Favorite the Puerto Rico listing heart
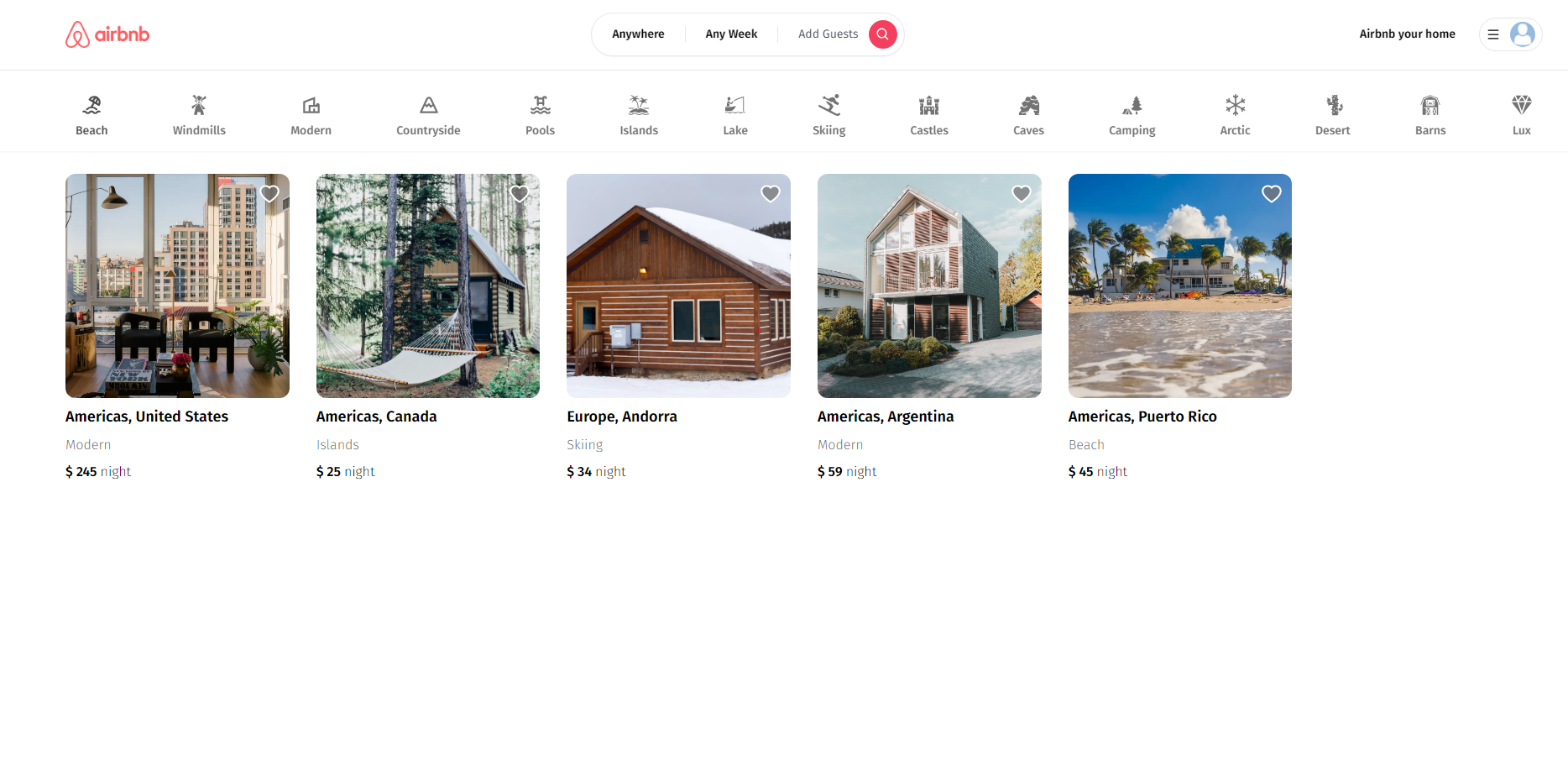The height and width of the screenshot is (765, 1568). 1272,194
